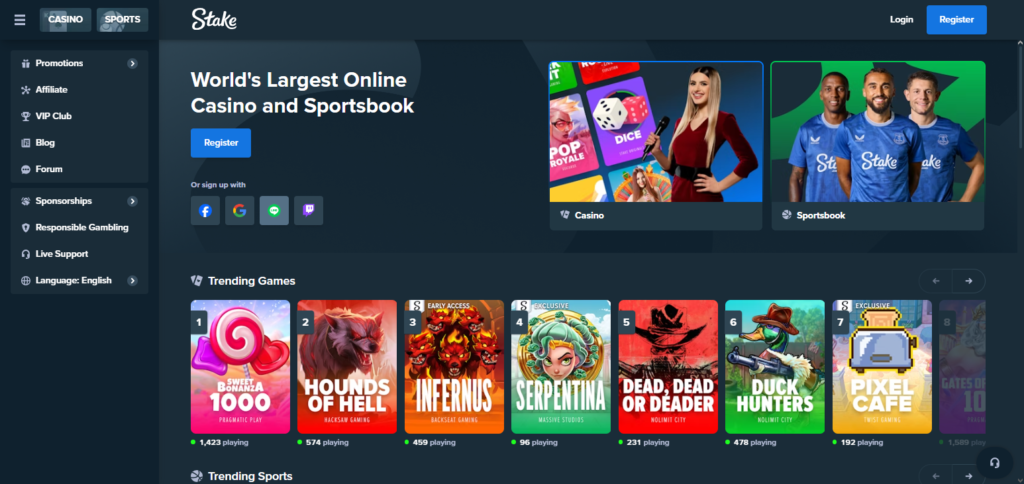
Task: Click the Sportsbook label under banner
Action: click(820, 215)
